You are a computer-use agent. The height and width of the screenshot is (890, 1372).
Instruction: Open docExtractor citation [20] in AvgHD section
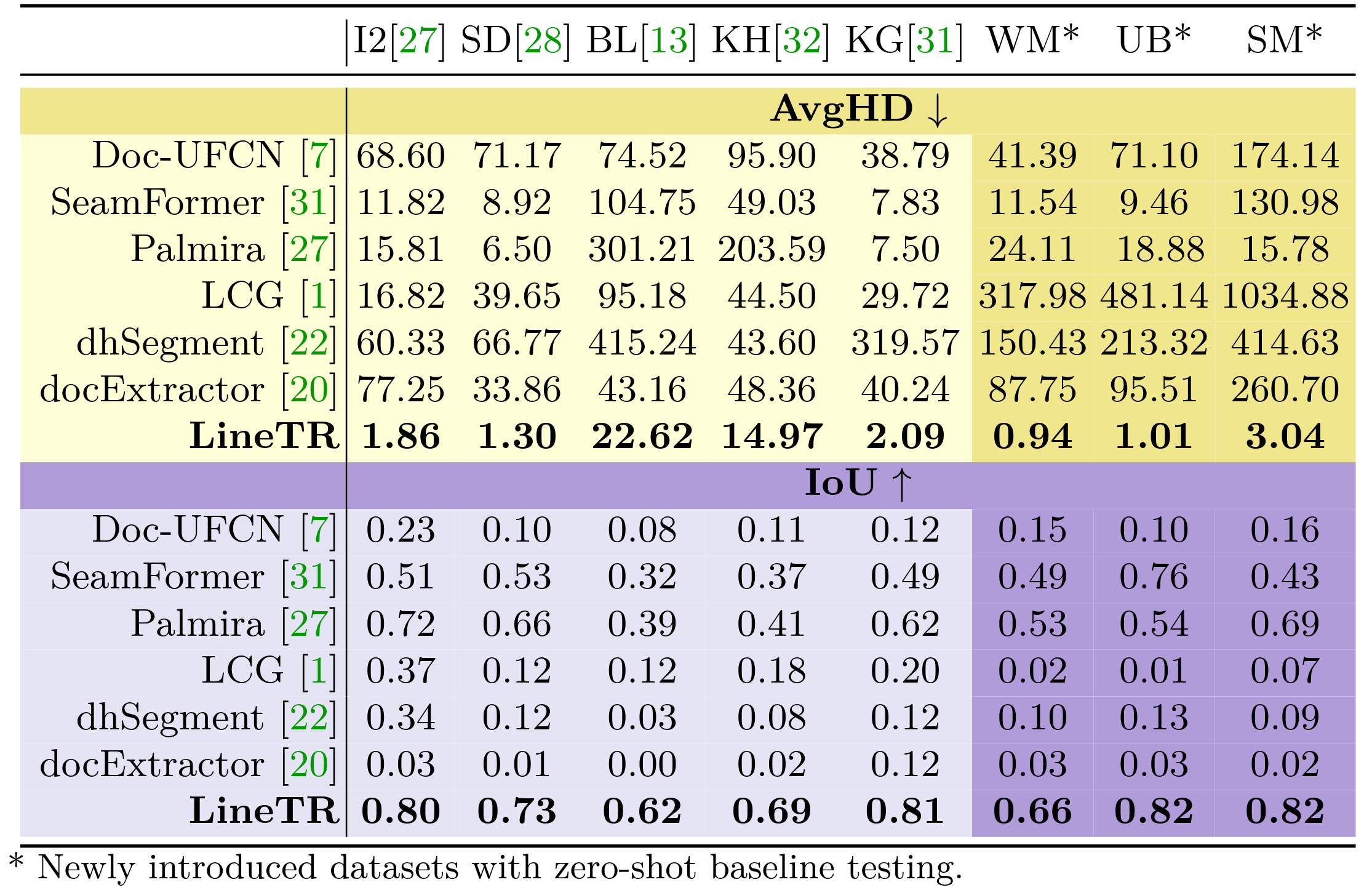(309, 390)
